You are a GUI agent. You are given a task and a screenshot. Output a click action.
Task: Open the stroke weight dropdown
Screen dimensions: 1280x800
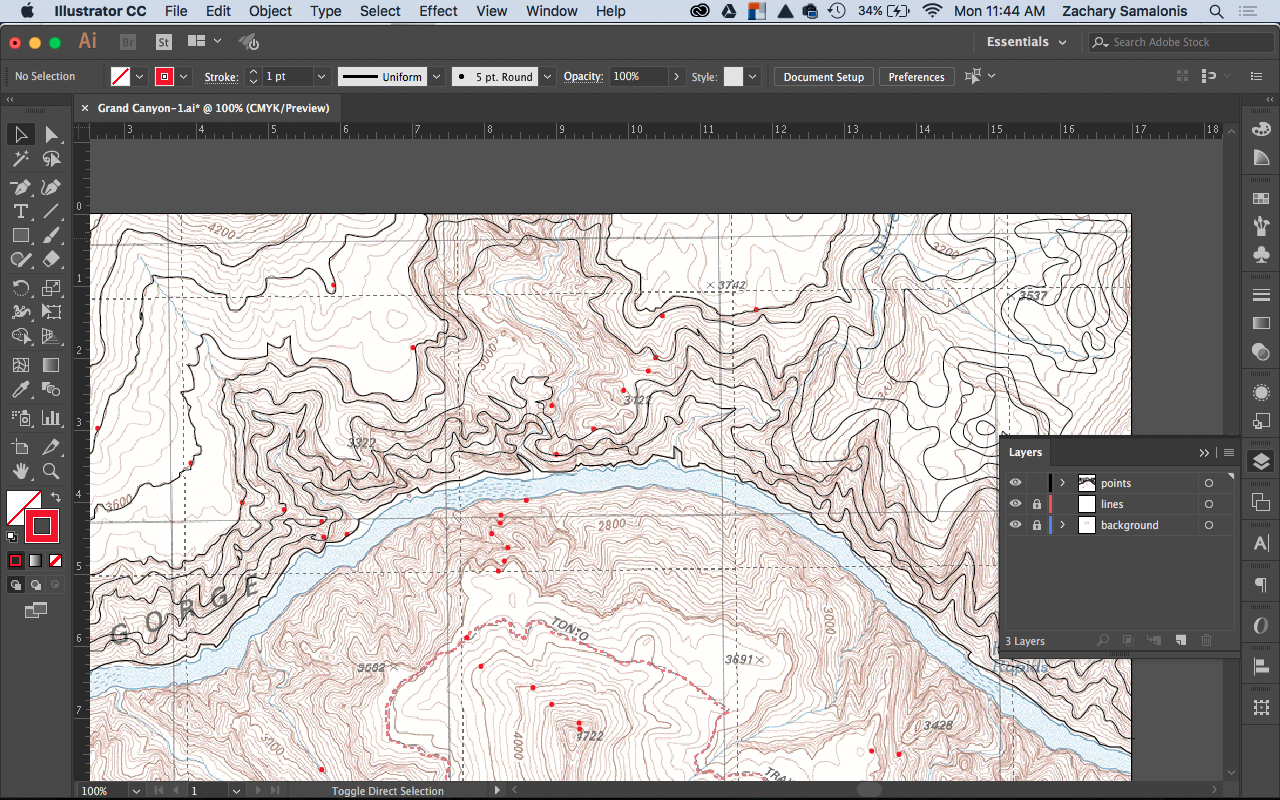(321, 76)
